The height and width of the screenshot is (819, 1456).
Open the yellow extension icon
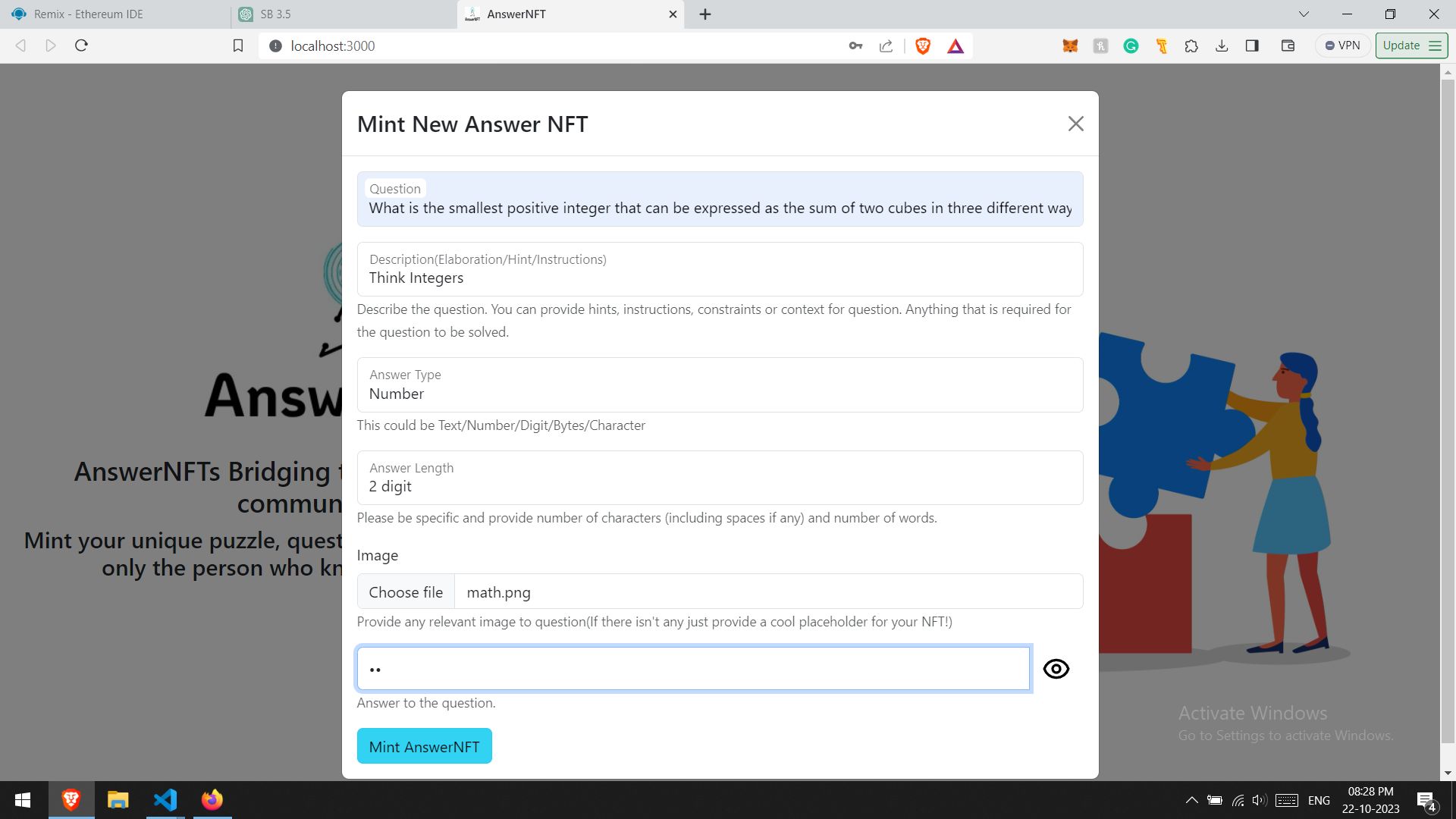(1161, 46)
